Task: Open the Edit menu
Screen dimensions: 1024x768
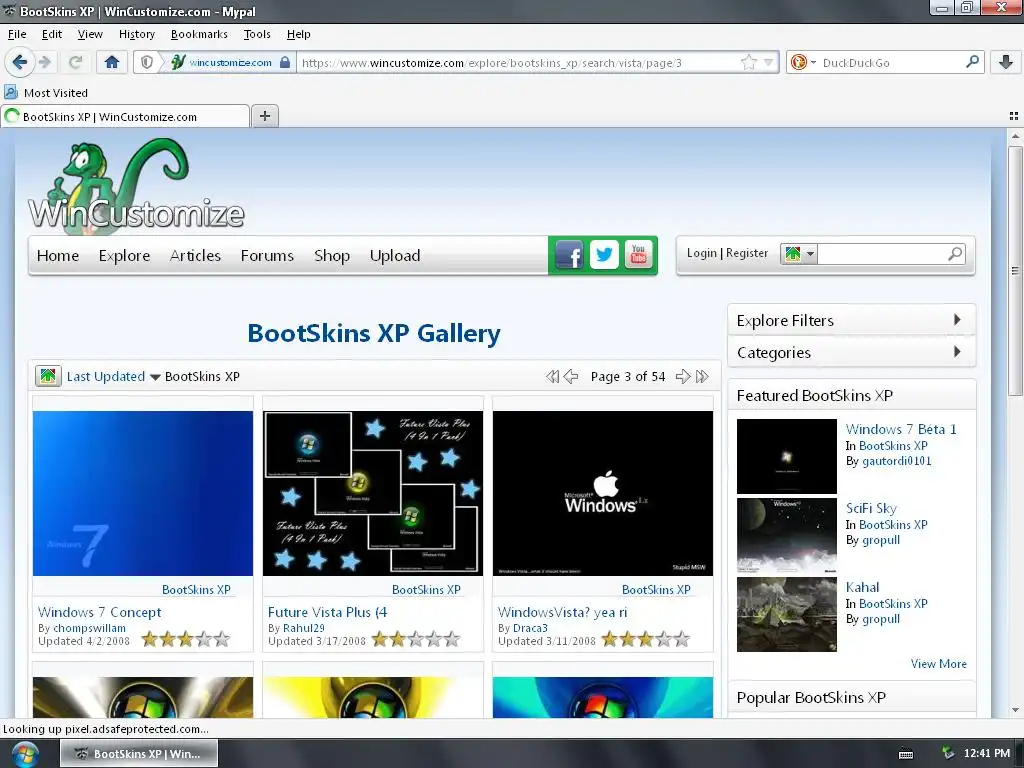Action: 52,34
